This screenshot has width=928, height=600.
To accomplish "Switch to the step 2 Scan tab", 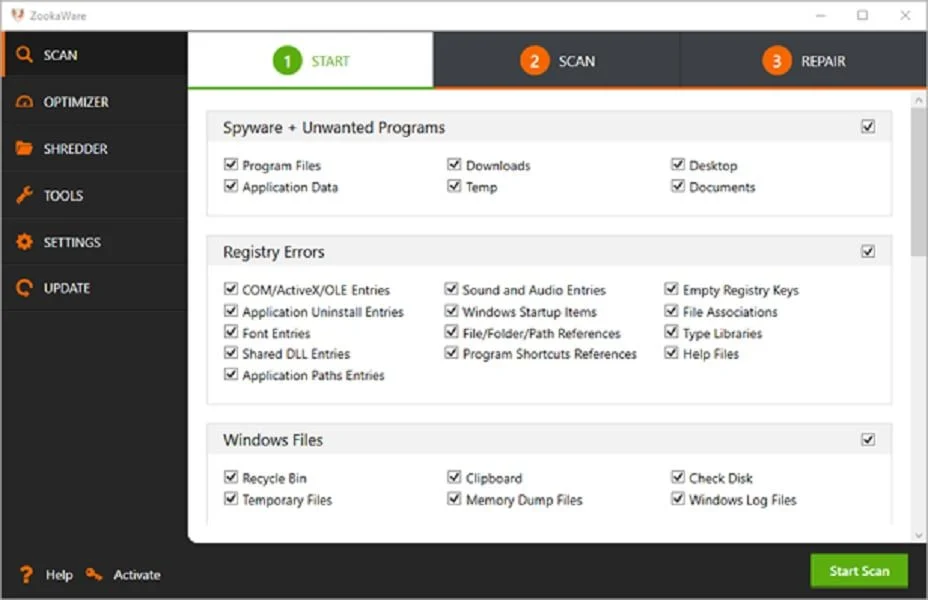I will tap(557, 61).
